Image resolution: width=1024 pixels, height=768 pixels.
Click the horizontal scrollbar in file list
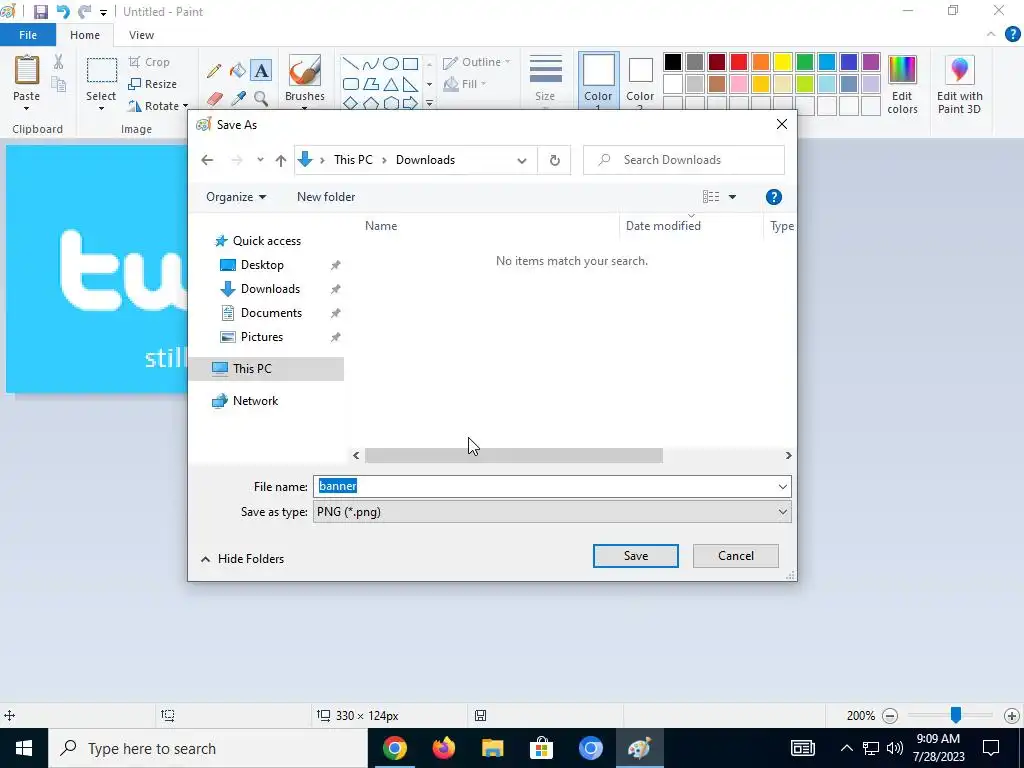tap(513, 456)
